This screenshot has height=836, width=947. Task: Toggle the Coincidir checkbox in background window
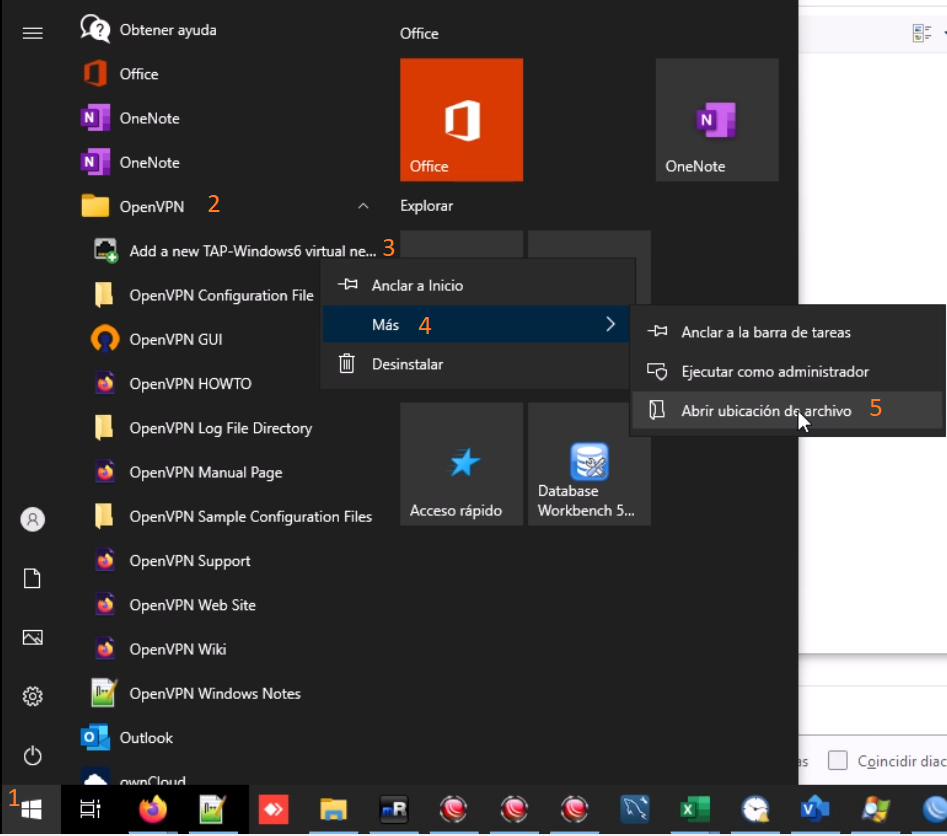click(837, 760)
